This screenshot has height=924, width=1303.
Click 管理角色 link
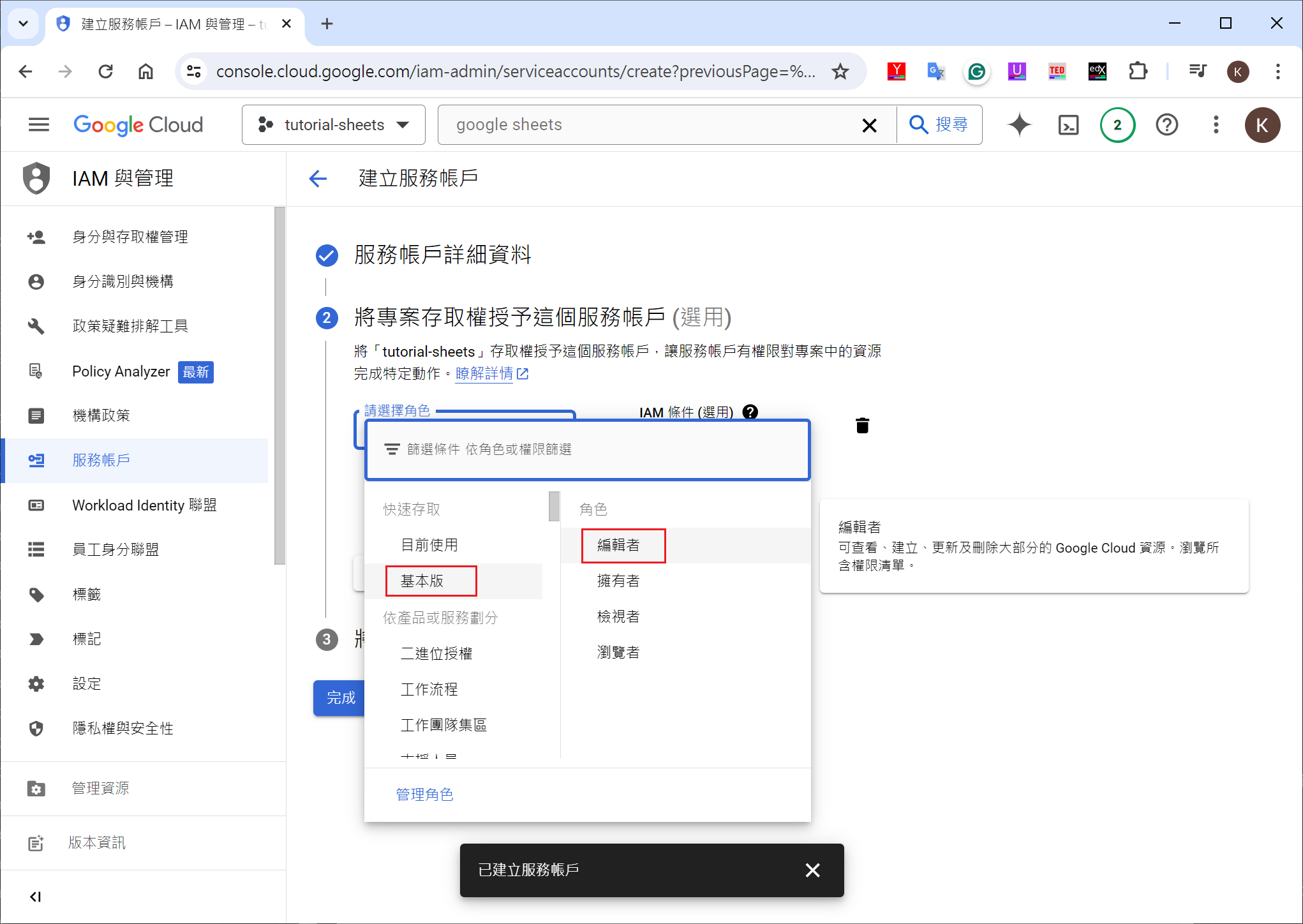click(x=424, y=794)
